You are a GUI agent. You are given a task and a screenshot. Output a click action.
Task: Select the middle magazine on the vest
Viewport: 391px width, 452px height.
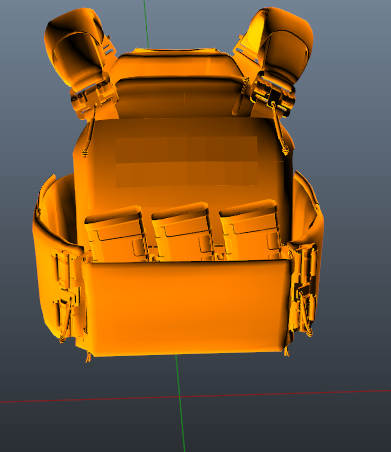(182, 231)
